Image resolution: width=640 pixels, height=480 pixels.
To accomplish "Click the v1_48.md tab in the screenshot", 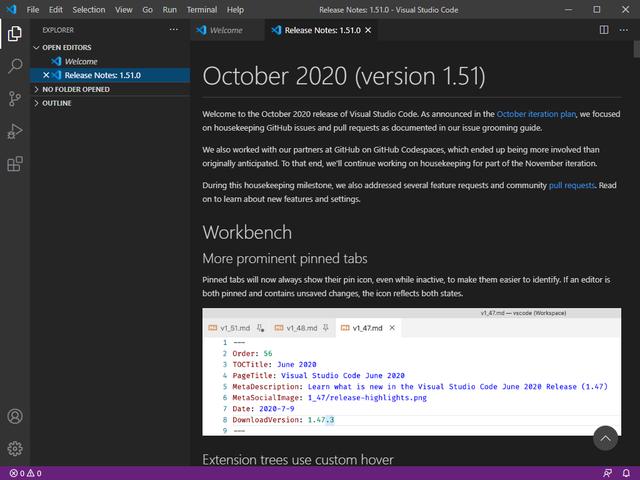I will (302, 328).
